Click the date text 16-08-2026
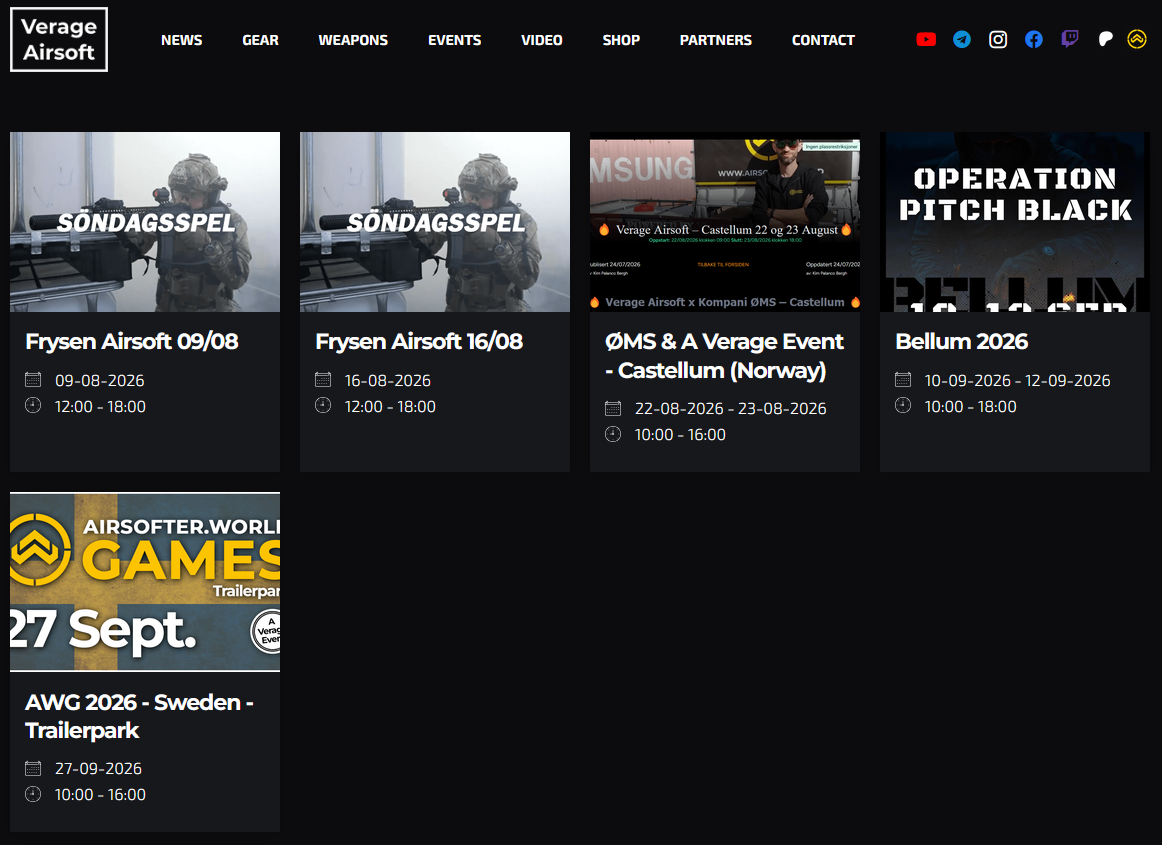This screenshot has width=1162, height=845. point(388,380)
